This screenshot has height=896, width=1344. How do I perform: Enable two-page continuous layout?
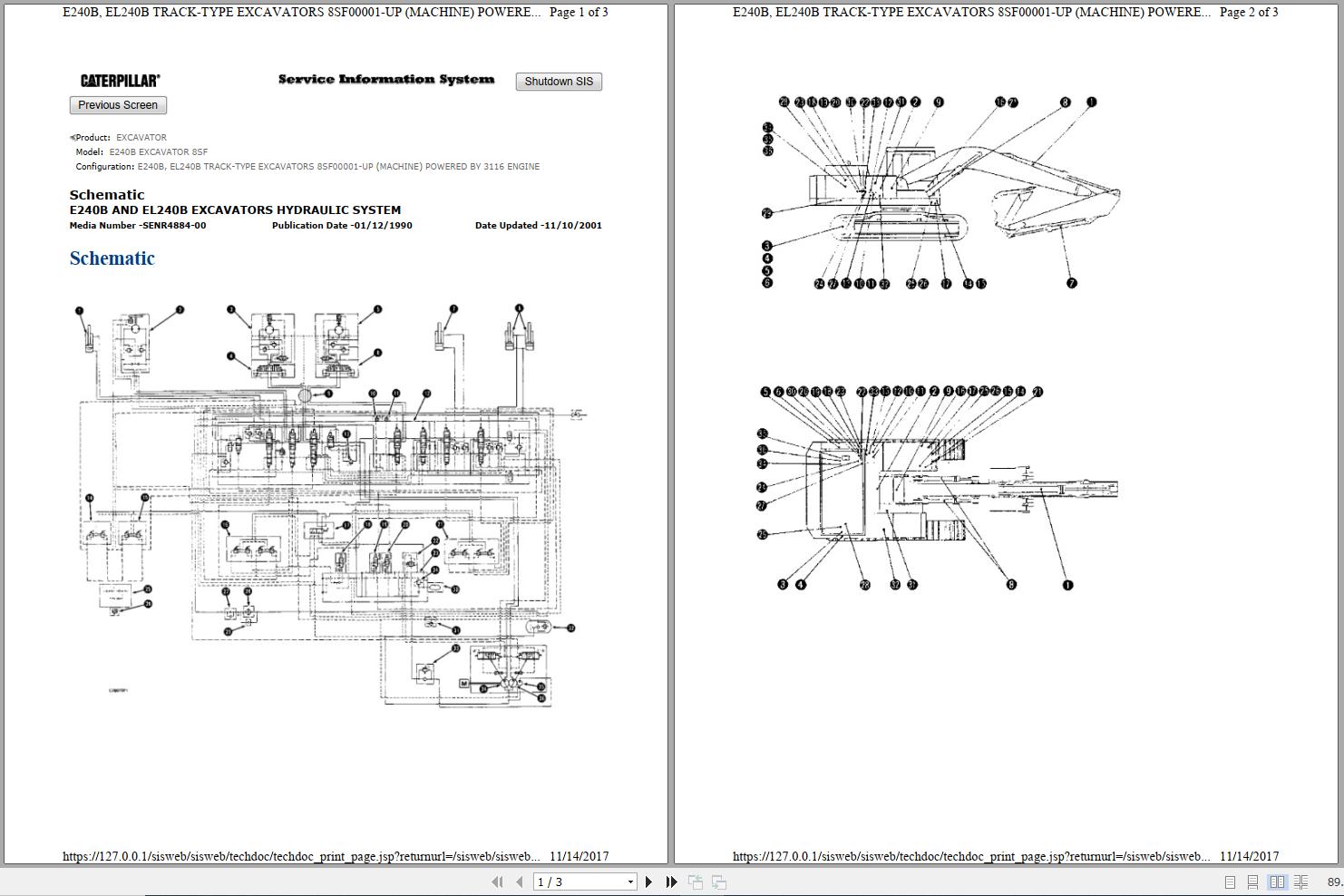coord(1300,881)
